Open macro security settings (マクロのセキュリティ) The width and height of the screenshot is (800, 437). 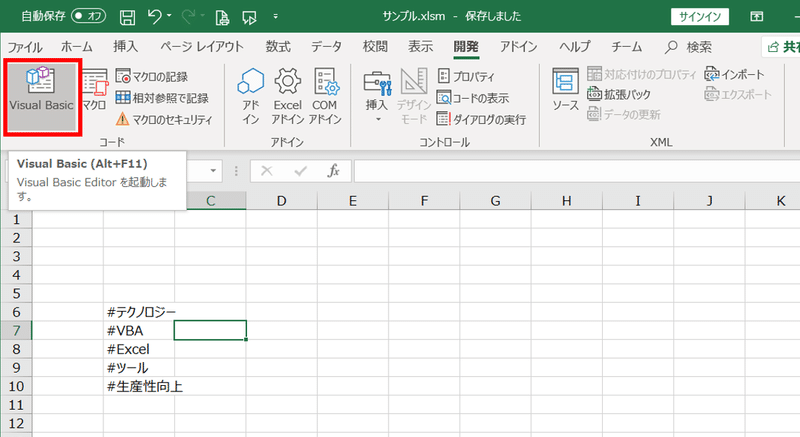(x=164, y=119)
